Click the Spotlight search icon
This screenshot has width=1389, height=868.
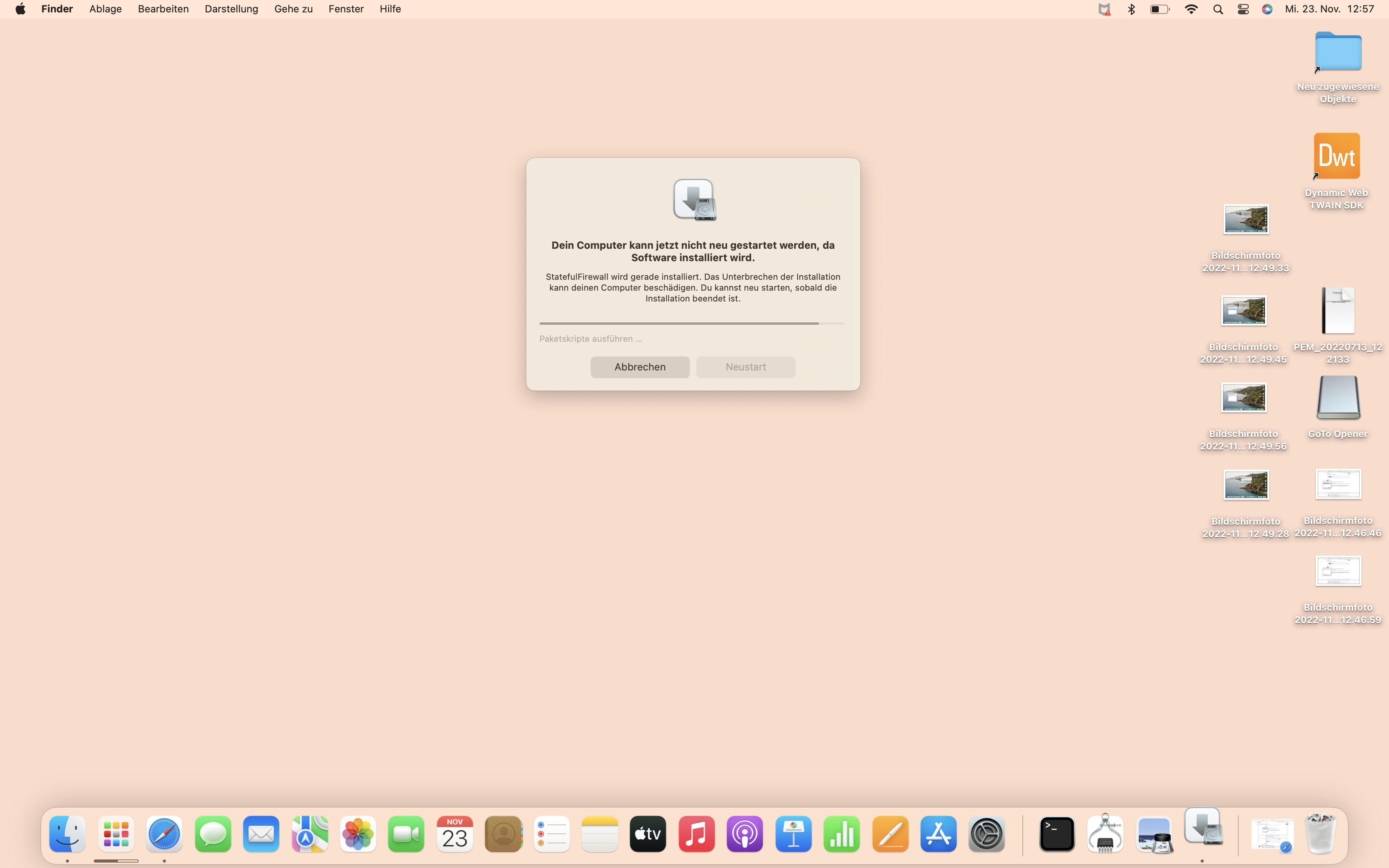pos(1217,9)
